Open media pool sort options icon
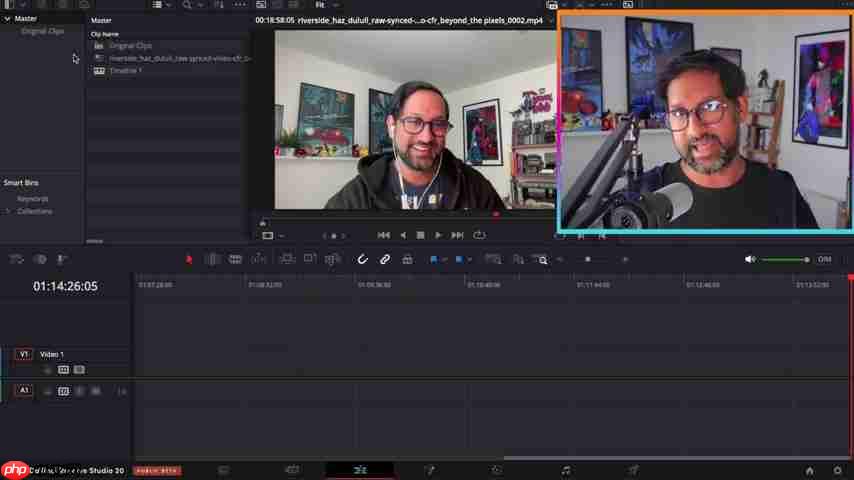Image resolution: width=854 pixels, height=480 pixels. [x=219, y=4]
